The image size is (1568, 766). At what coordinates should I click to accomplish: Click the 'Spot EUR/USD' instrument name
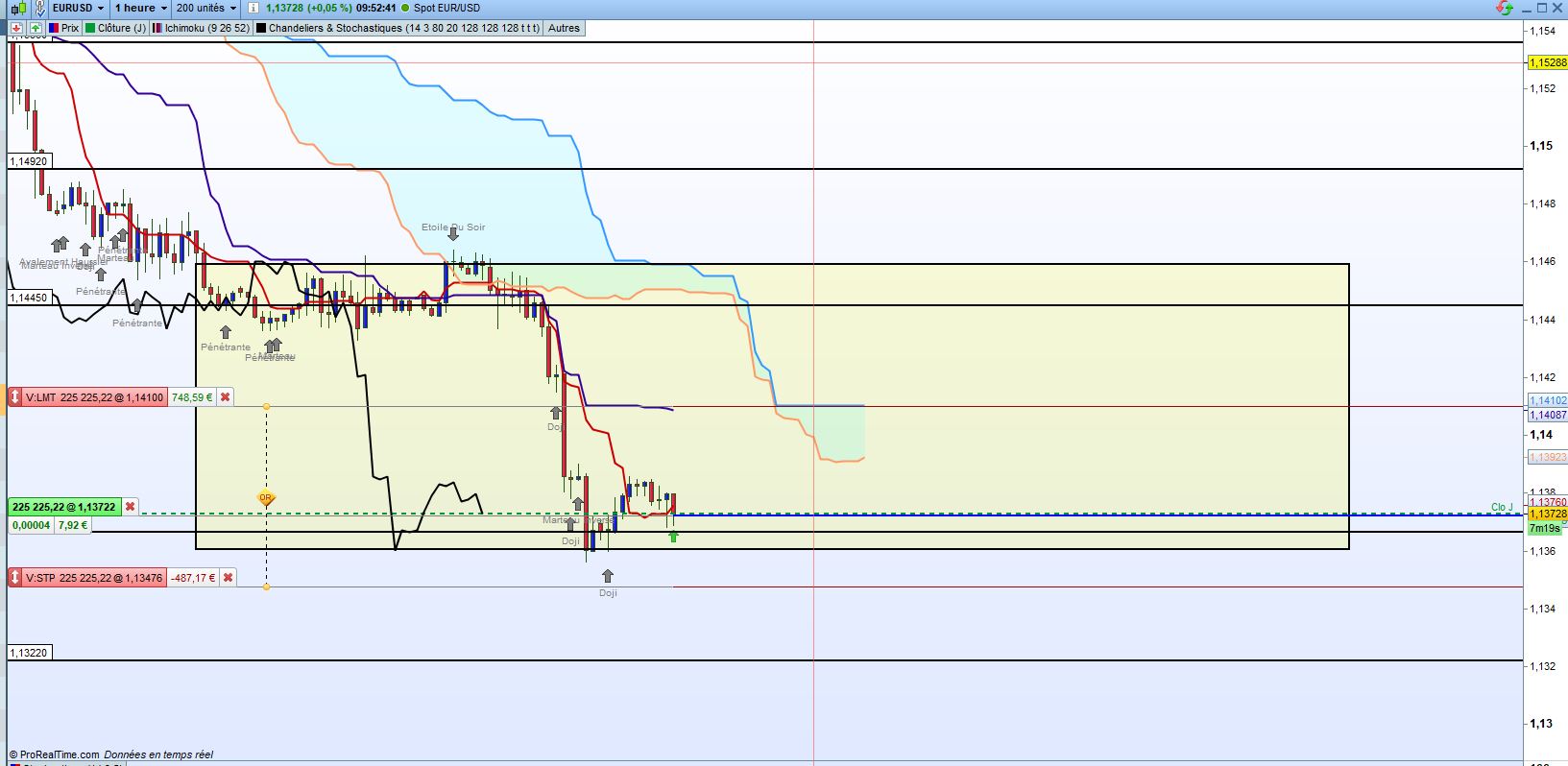446,8
